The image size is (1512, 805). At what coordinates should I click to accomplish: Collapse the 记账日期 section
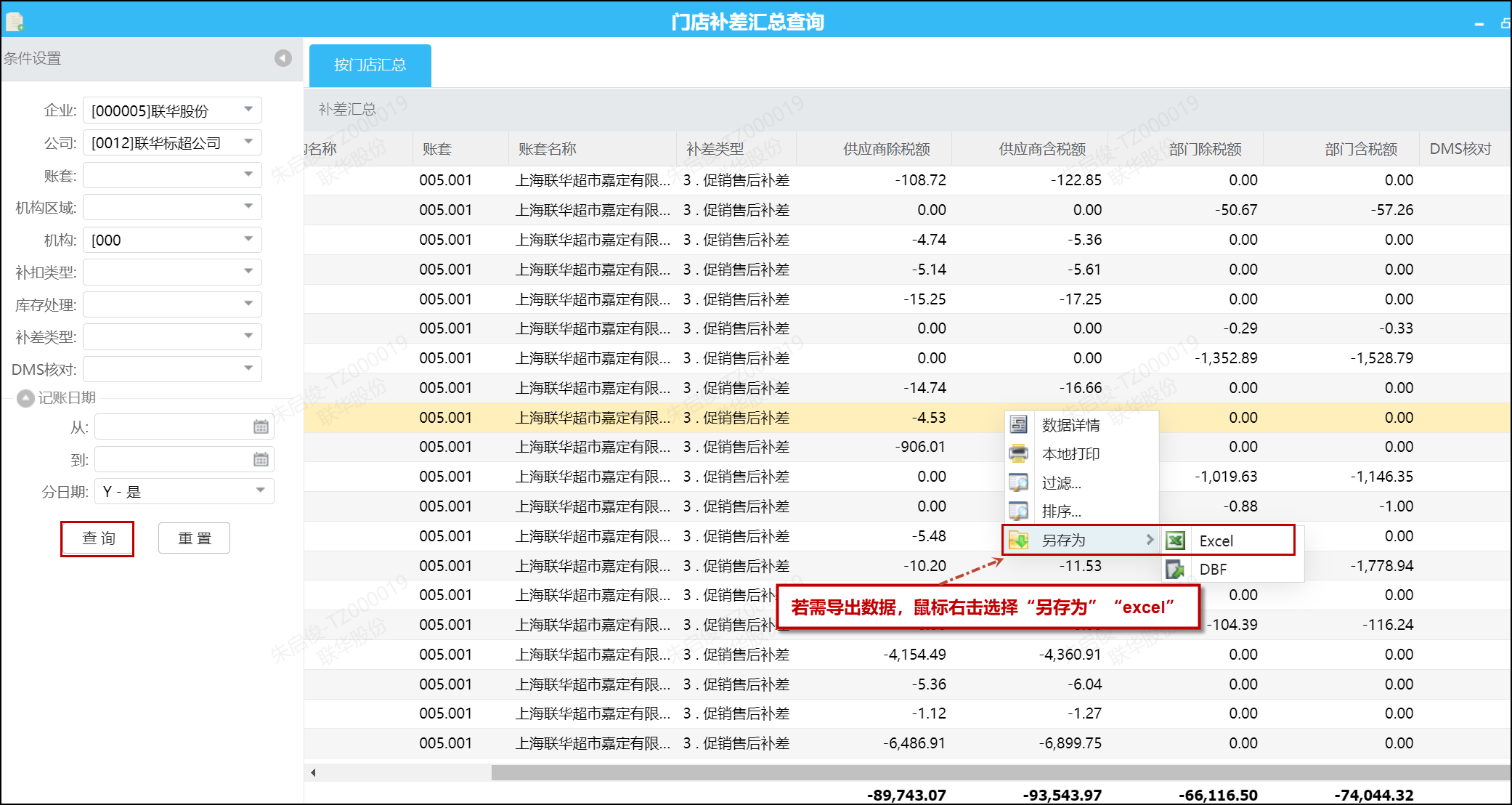[25, 398]
